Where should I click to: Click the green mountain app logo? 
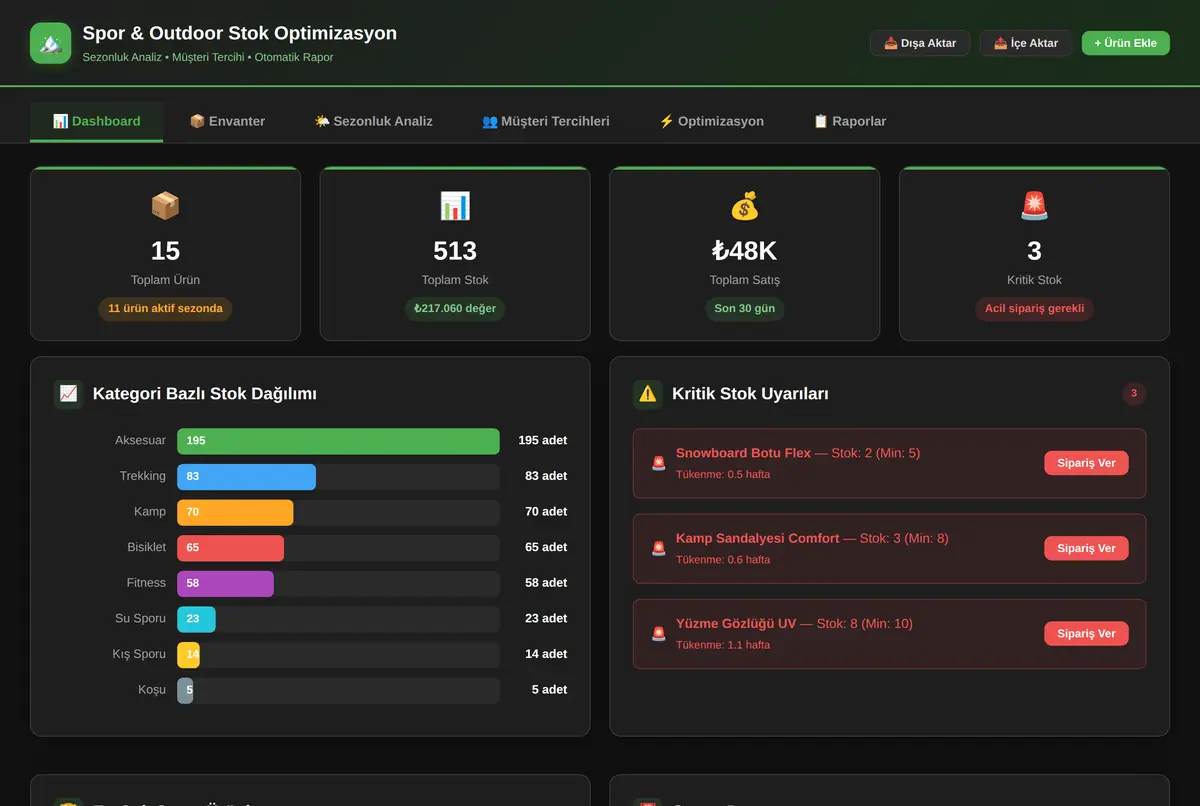(x=51, y=43)
